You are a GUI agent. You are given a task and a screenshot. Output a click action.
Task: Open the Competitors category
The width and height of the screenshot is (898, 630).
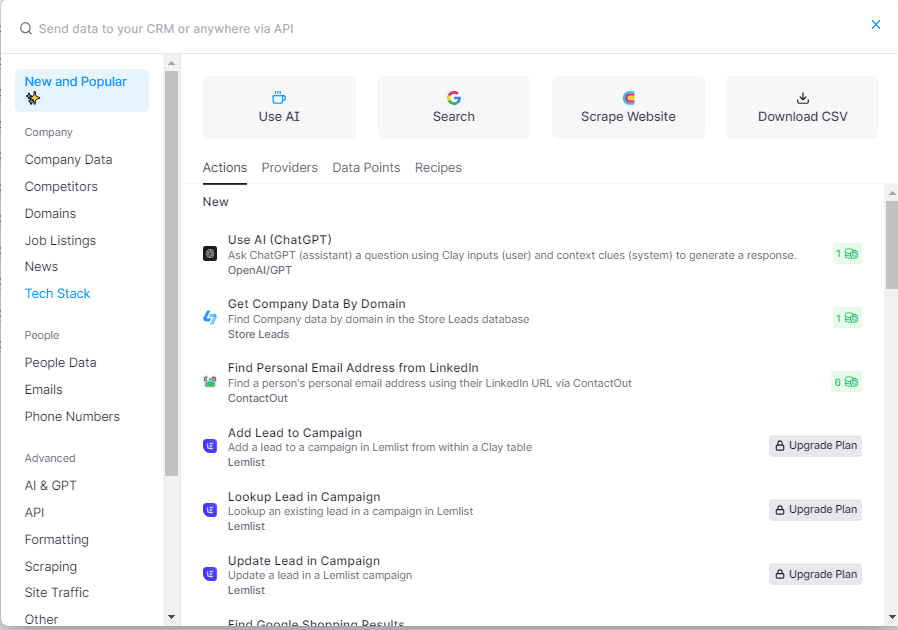click(61, 187)
